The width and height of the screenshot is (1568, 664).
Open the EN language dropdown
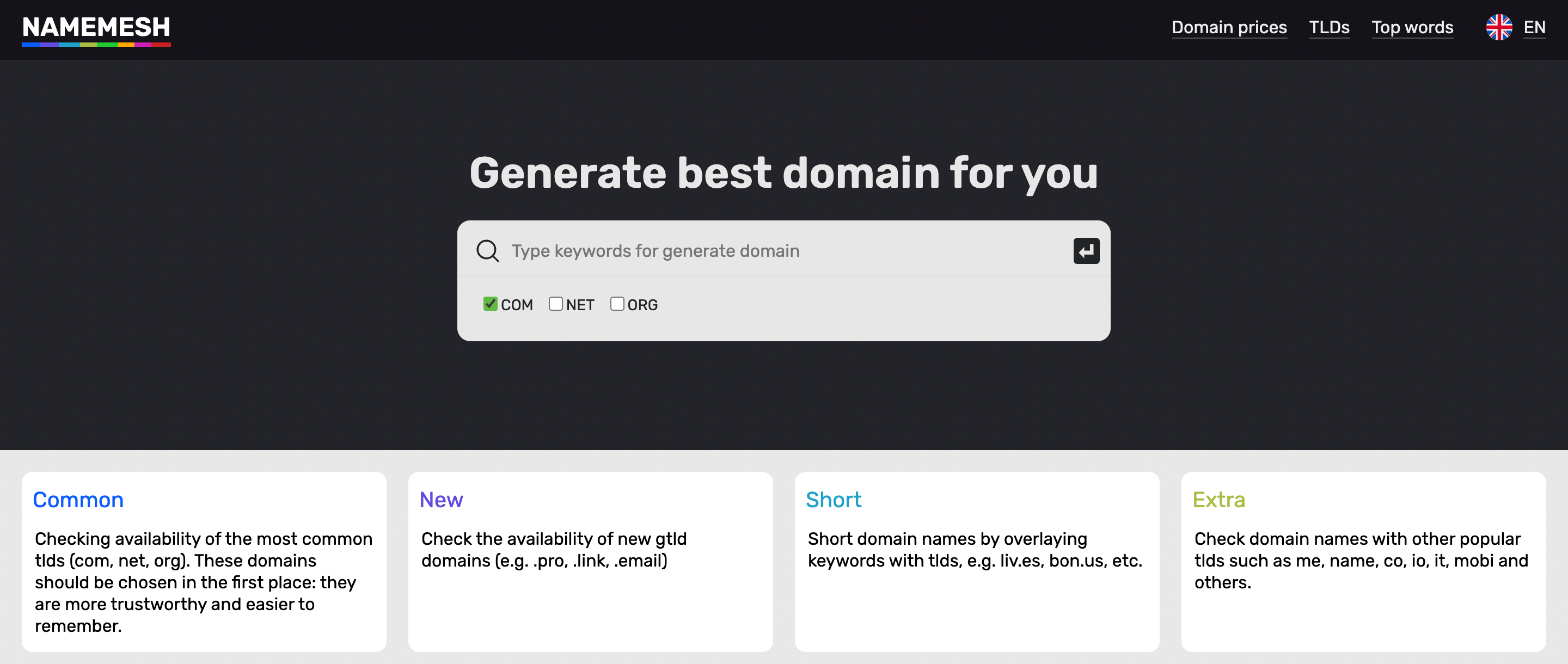click(1534, 27)
